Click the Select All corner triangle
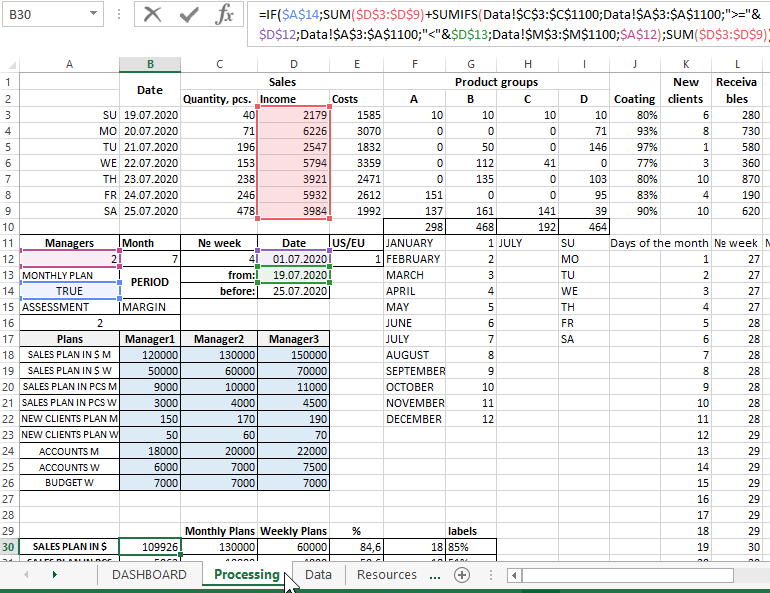Image resolution: width=770 pixels, height=593 pixels. (9, 64)
